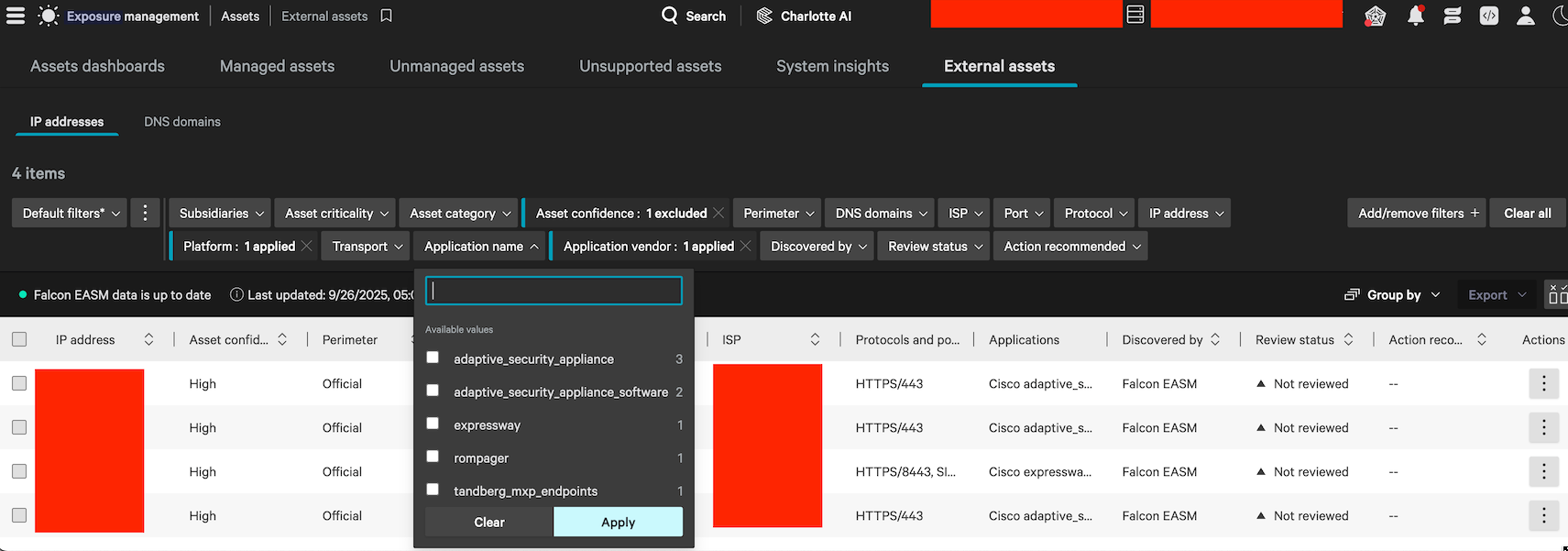Open the Discovered by filter dropdown
The height and width of the screenshot is (551, 1568).
817,246
